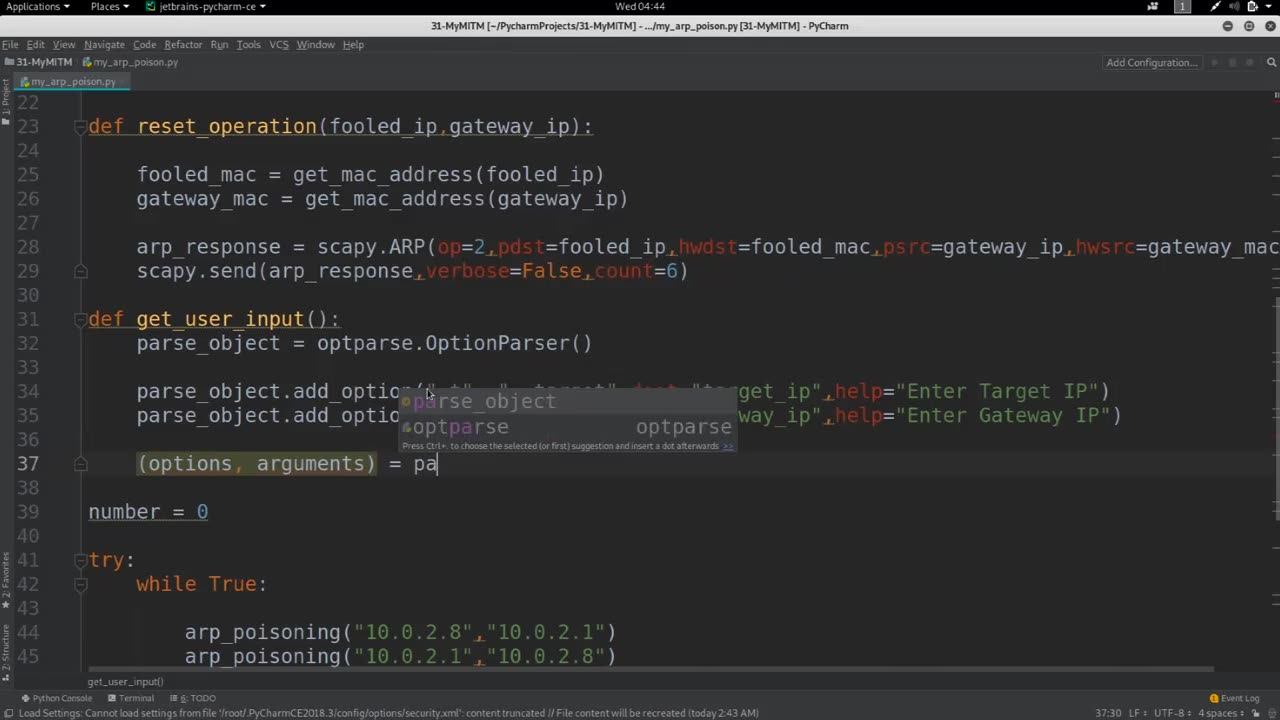The image size is (1280, 720).
Task: Open the Run menu
Action: [x=219, y=44]
